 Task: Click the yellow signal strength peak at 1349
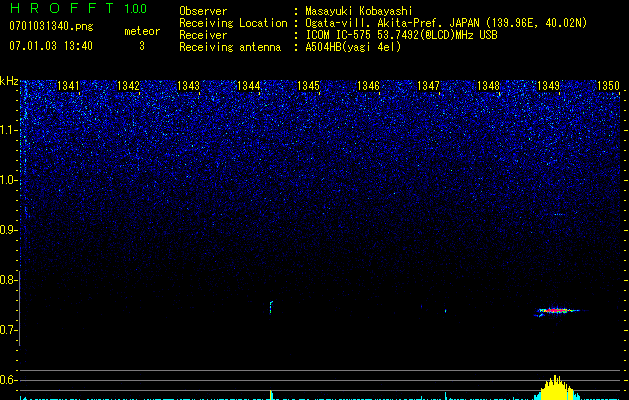556,388
